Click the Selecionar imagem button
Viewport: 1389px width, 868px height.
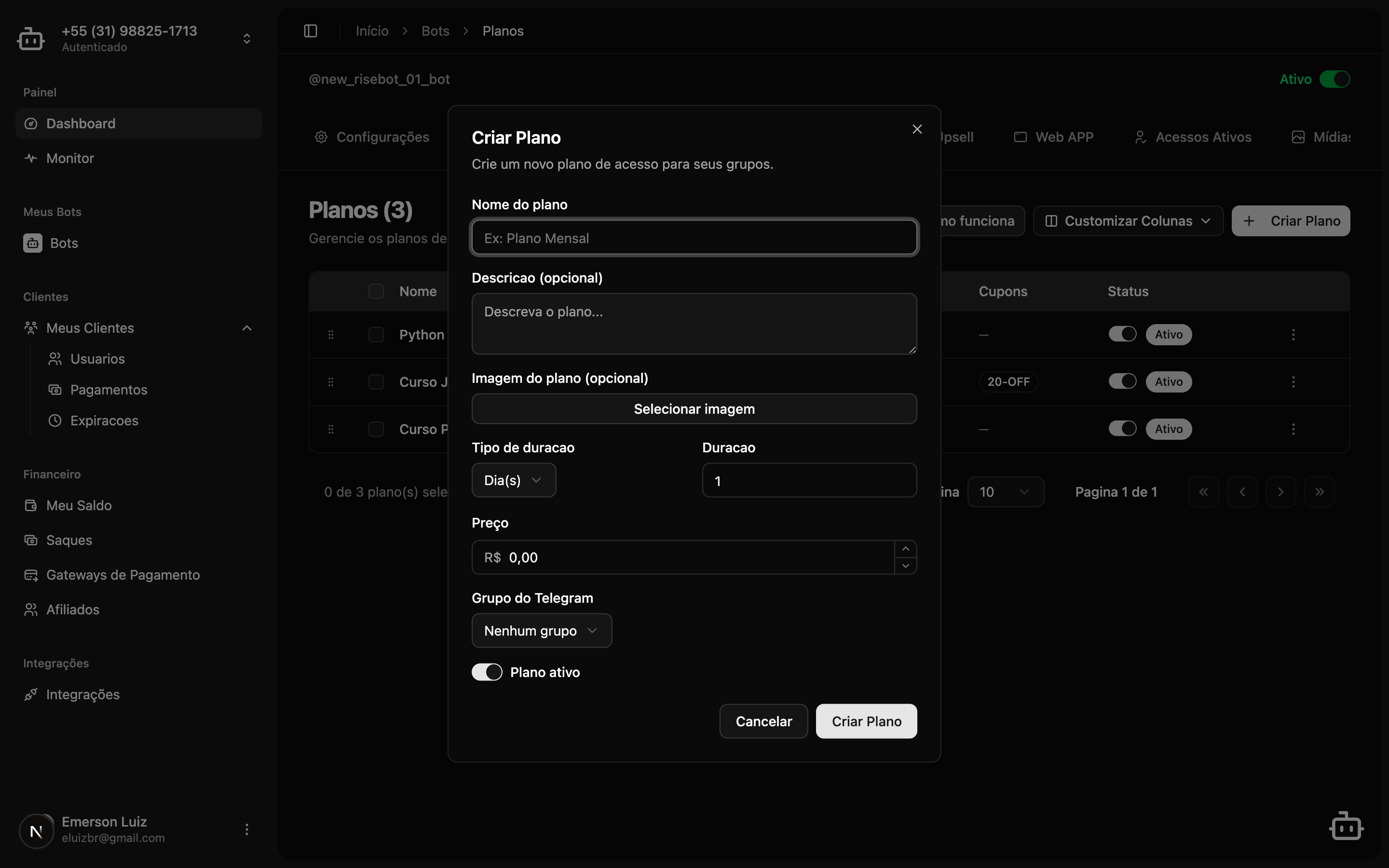[694, 409]
